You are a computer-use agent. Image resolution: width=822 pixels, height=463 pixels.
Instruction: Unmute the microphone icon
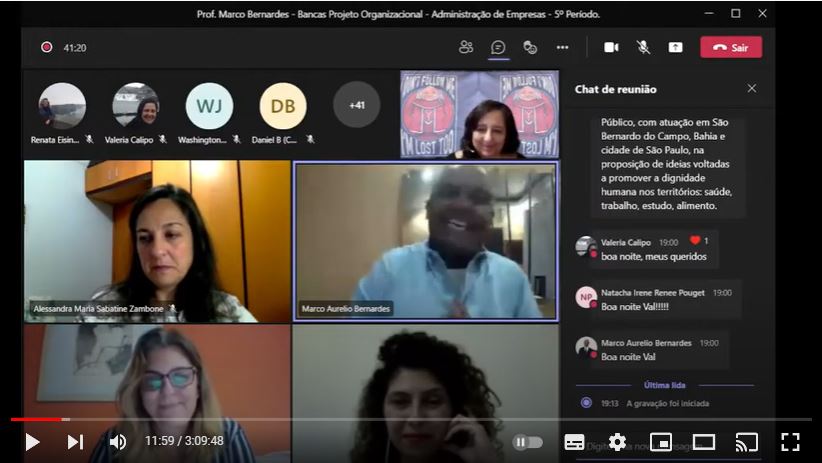(643, 47)
